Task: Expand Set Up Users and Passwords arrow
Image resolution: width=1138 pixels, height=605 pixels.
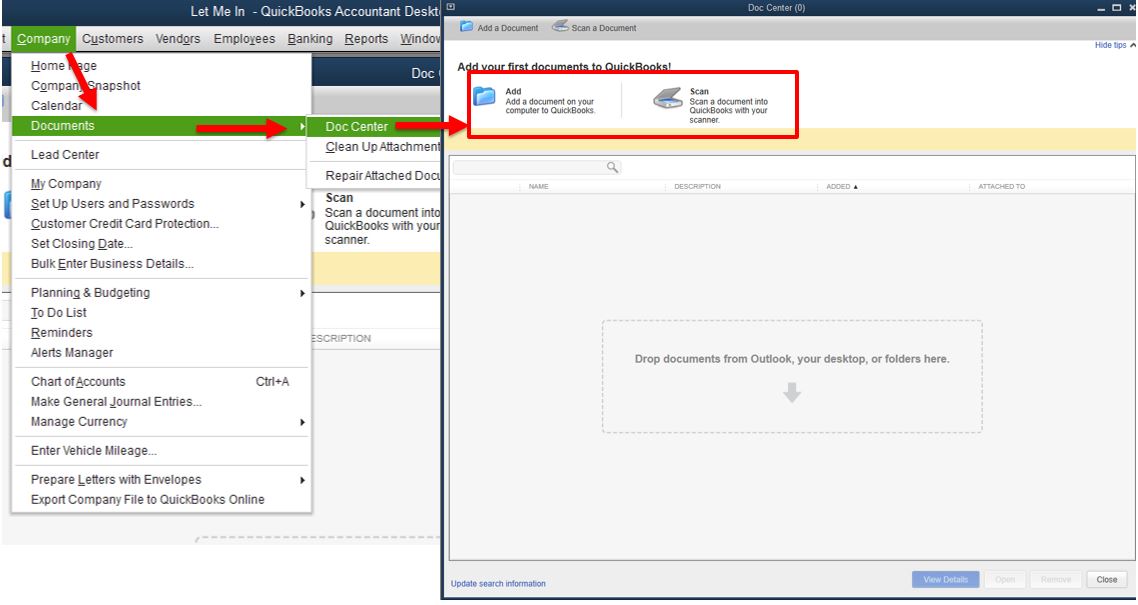Action: click(302, 205)
